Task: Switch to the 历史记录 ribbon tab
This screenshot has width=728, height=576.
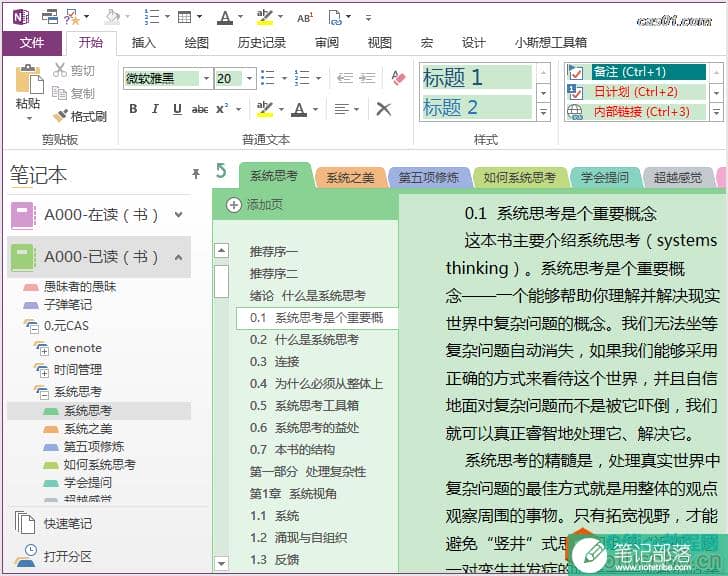Action: click(x=261, y=43)
